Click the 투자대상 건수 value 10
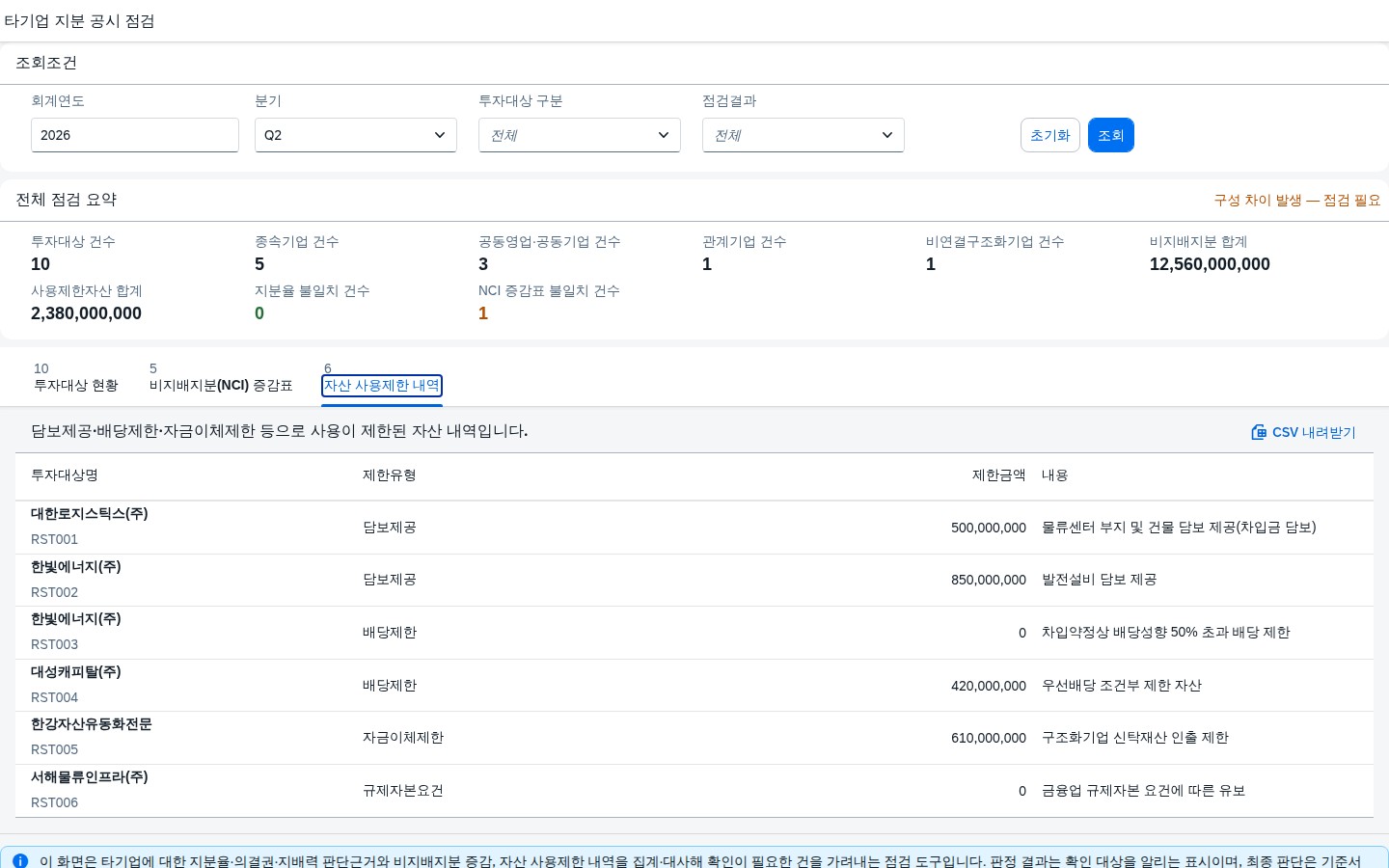This screenshot has height=868, width=1389. pos(41,264)
